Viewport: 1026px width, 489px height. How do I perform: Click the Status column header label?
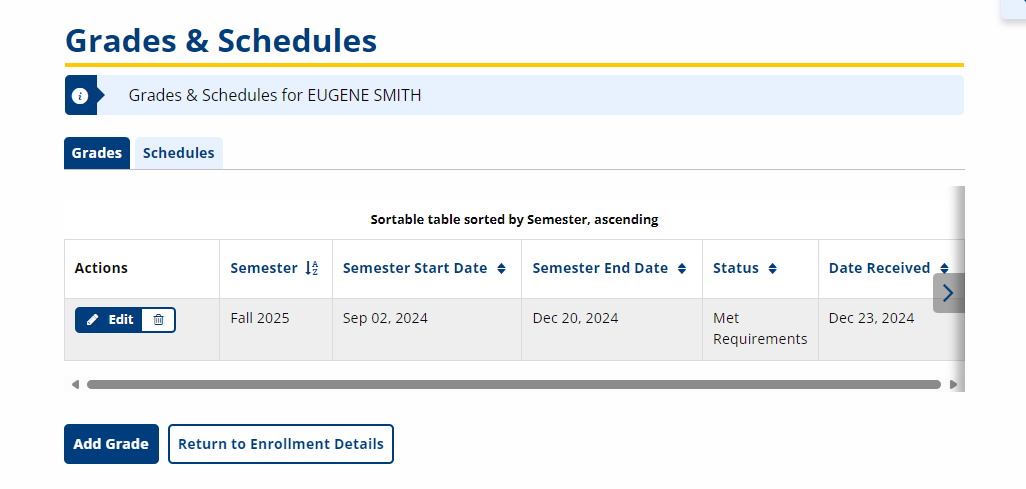tap(735, 268)
